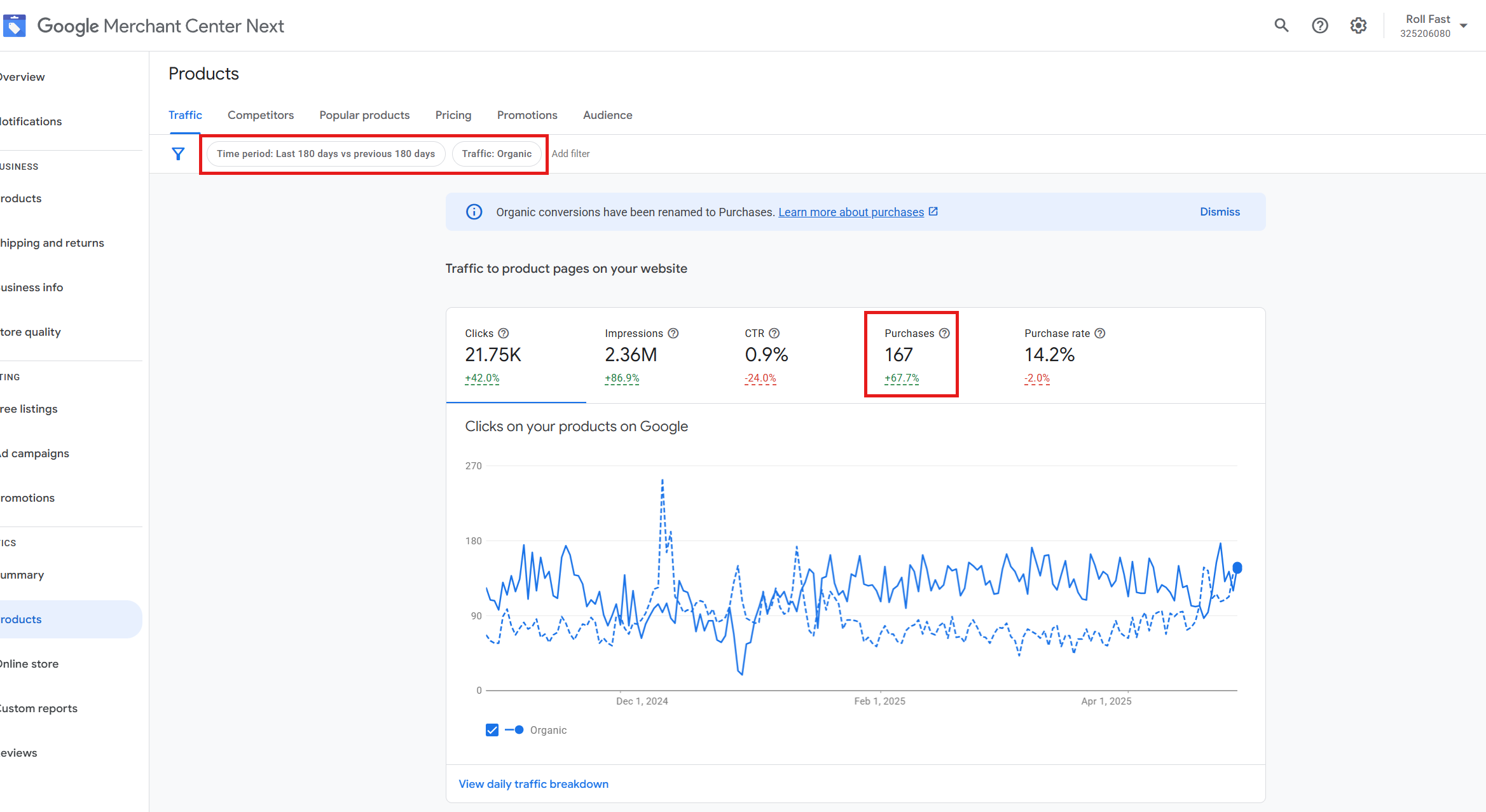Switch to the Pricing tab
Viewport: 1486px width, 812px height.
coord(453,115)
